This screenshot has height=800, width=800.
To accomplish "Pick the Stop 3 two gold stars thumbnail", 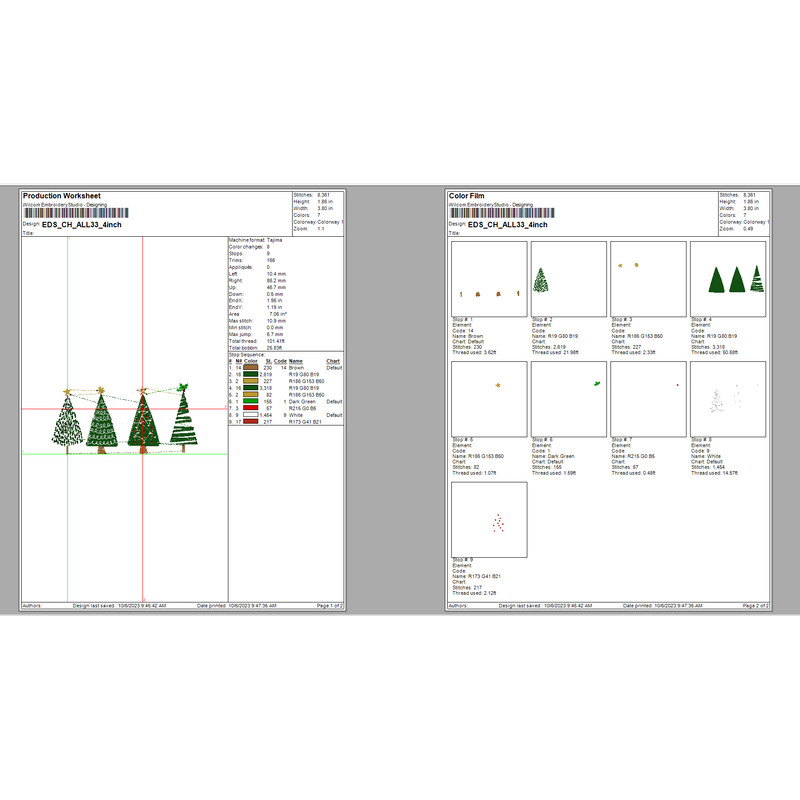I will pyautogui.click(x=648, y=279).
